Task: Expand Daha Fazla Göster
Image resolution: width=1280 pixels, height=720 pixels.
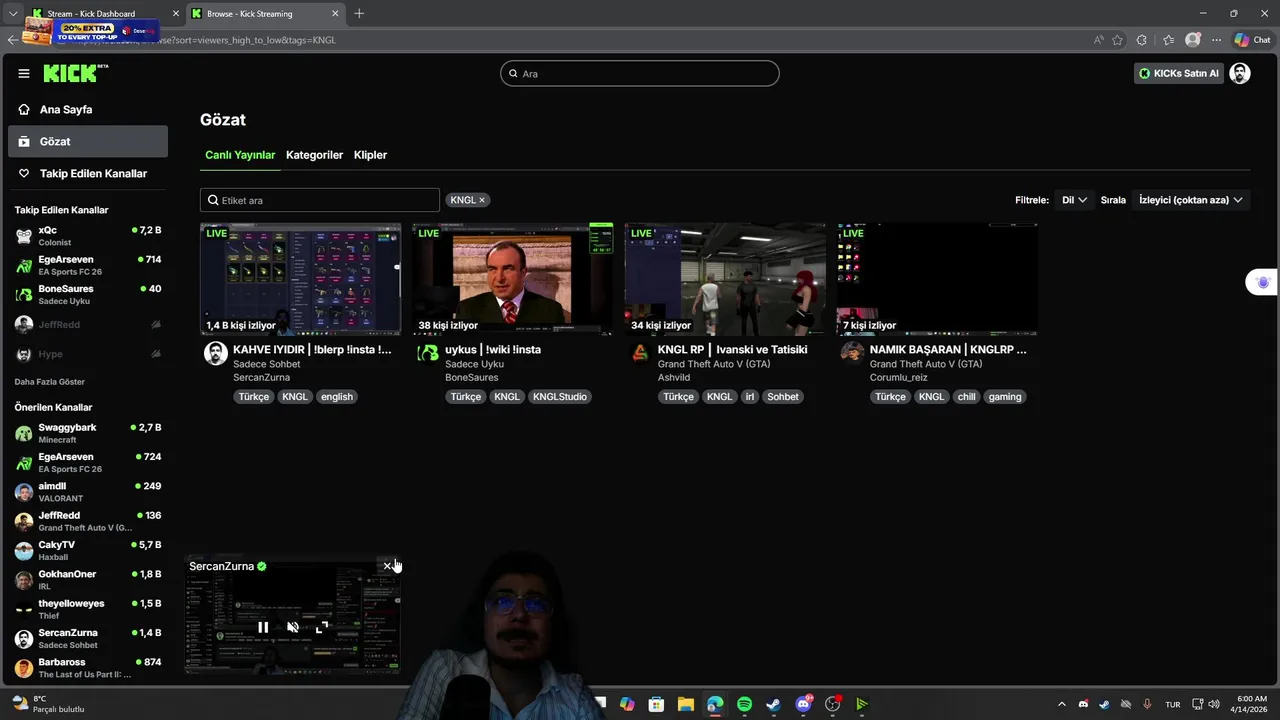Action: point(50,382)
